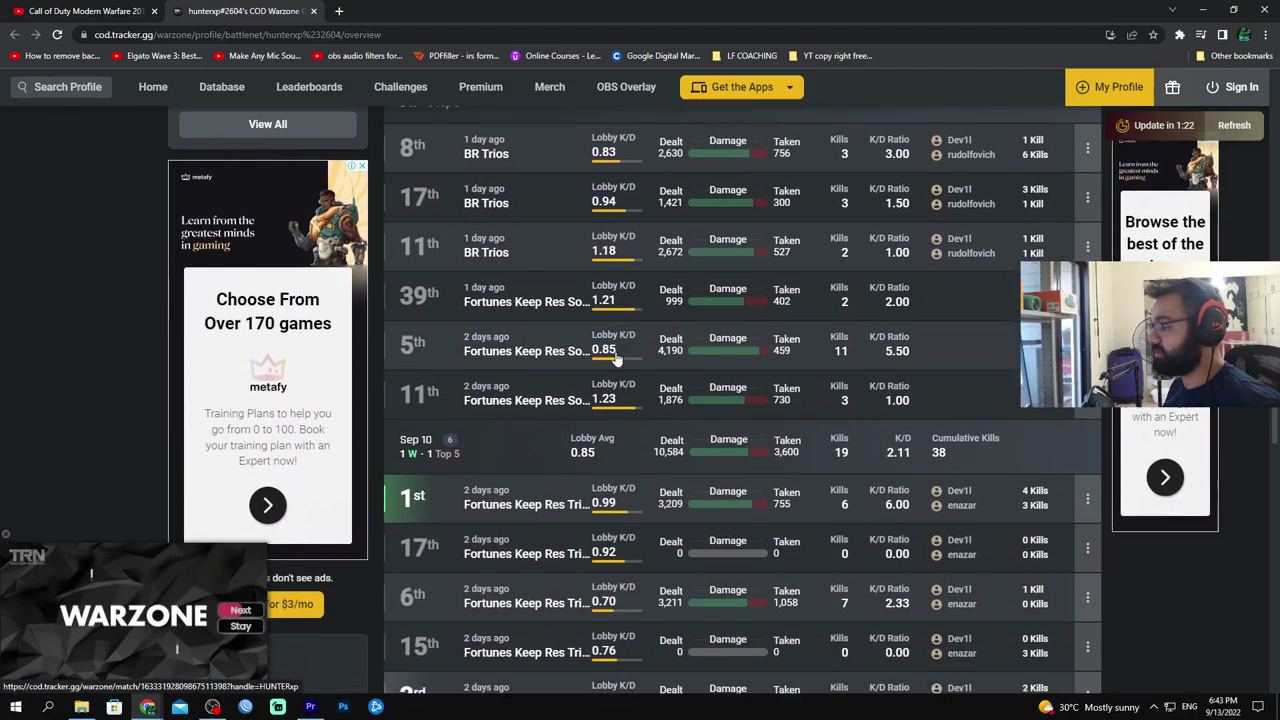Open Chrome tab search chevron
Image resolution: width=1280 pixels, height=720 pixels.
[x=1172, y=10]
